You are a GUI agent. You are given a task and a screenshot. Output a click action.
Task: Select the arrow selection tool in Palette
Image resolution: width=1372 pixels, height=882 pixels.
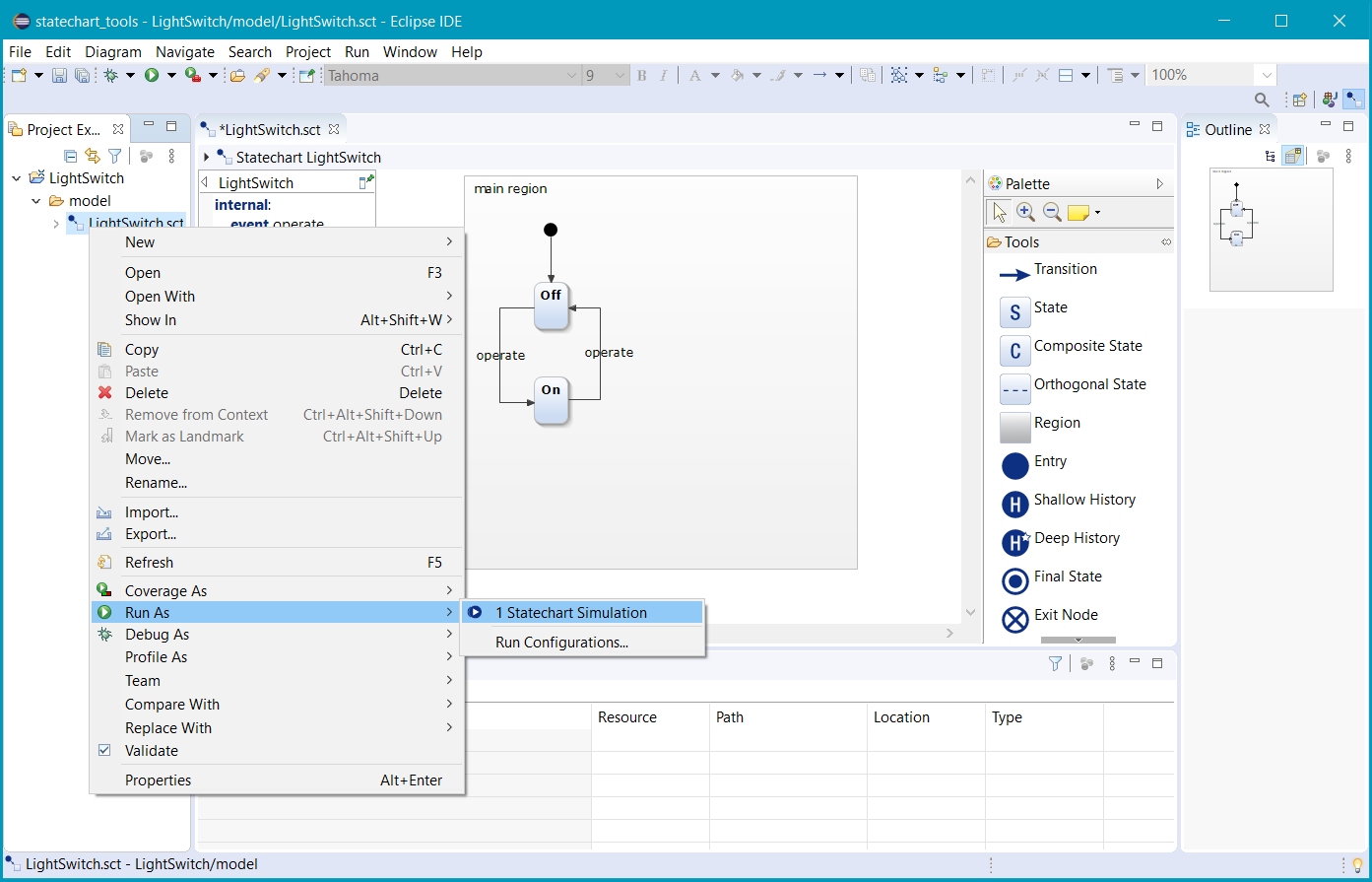(x=1000, y=212)
